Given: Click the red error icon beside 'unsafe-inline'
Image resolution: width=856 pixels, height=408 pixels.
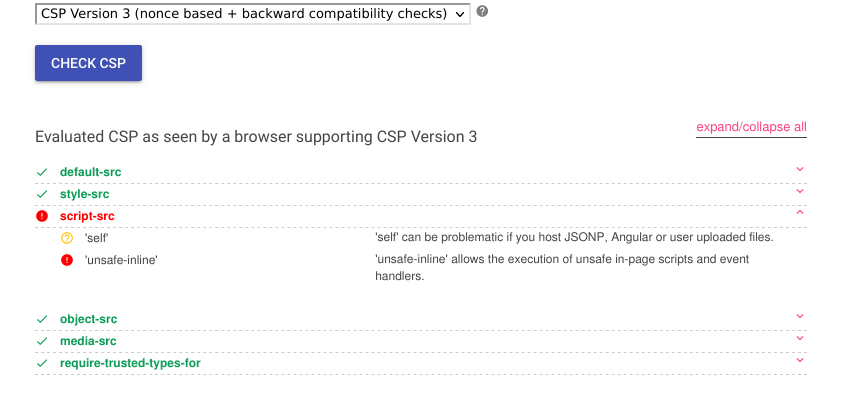Looking at the screenshot, I should tap(67, 260).
